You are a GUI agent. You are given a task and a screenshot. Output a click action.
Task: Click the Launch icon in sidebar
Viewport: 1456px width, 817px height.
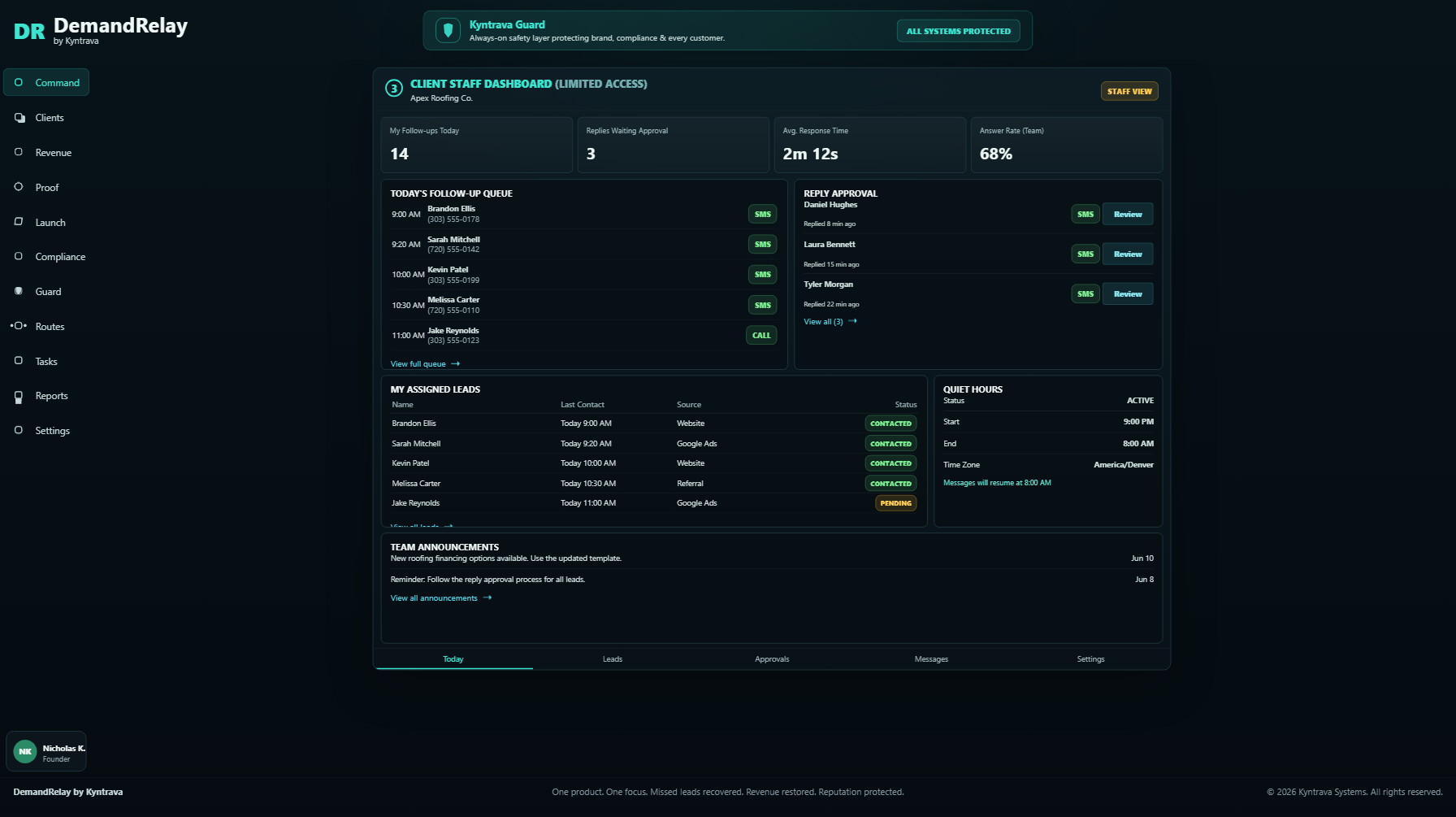pyautogui.click(x=19, y=222)
